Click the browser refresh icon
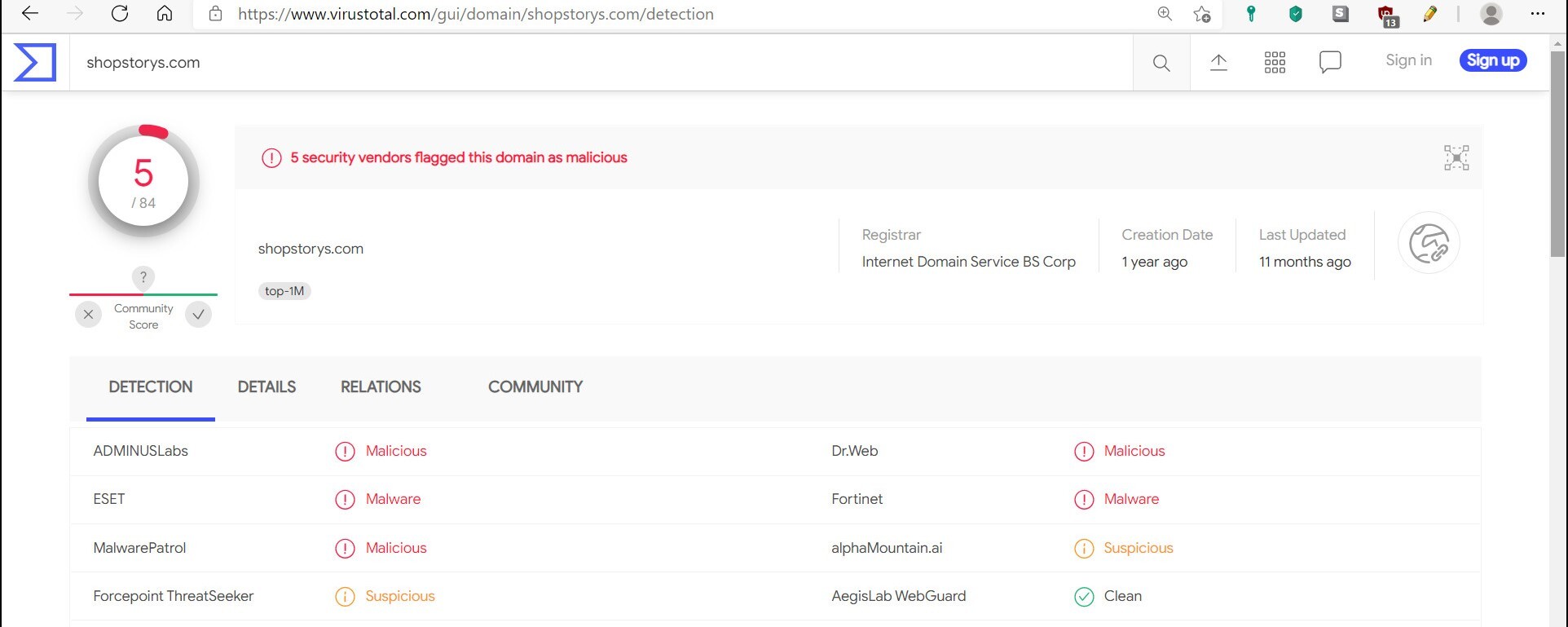This screenshot has height=627, width=1568. pos(120,14)
